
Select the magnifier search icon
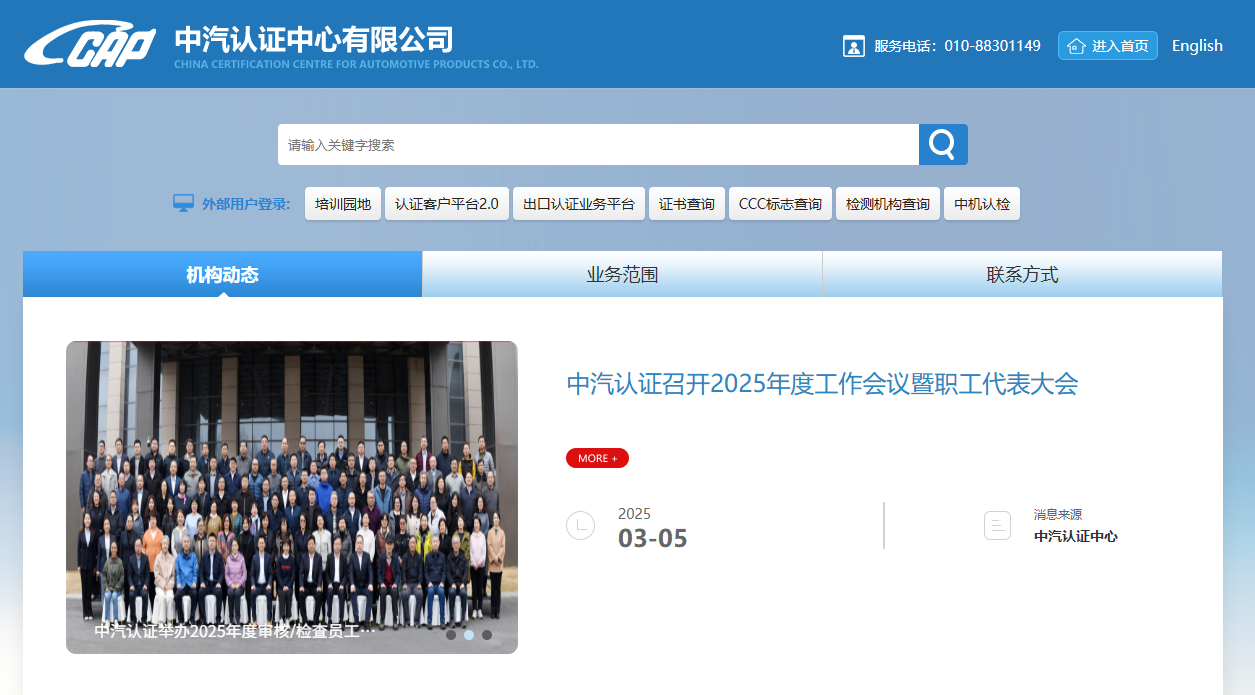941,143
